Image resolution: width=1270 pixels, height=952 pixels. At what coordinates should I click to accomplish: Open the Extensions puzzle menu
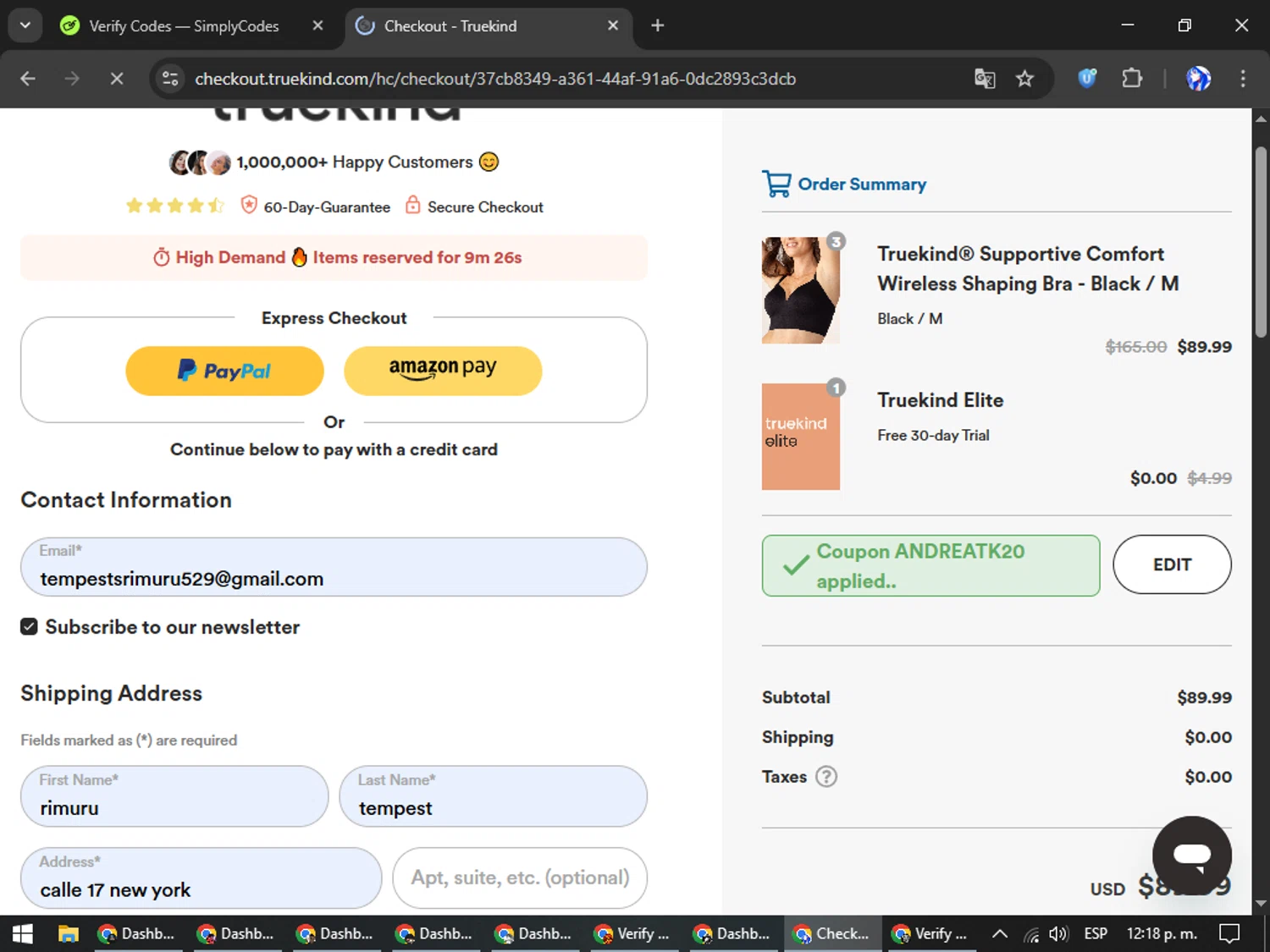(1132, 79)
